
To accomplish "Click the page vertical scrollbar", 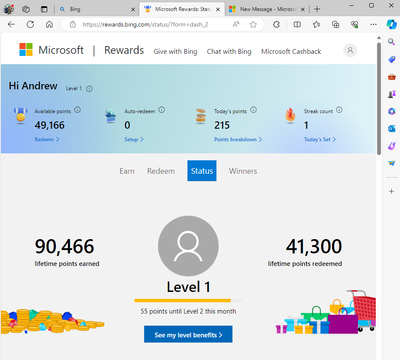I will pos(379,99).
